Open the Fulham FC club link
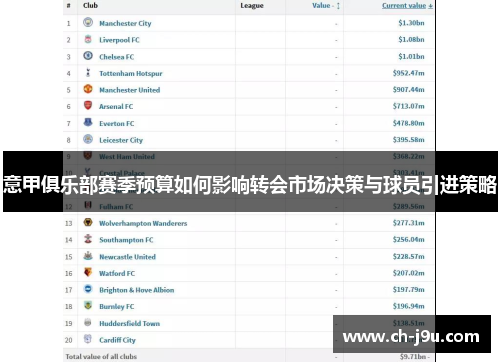The image size is (500, 362). (x=116, y=207)
